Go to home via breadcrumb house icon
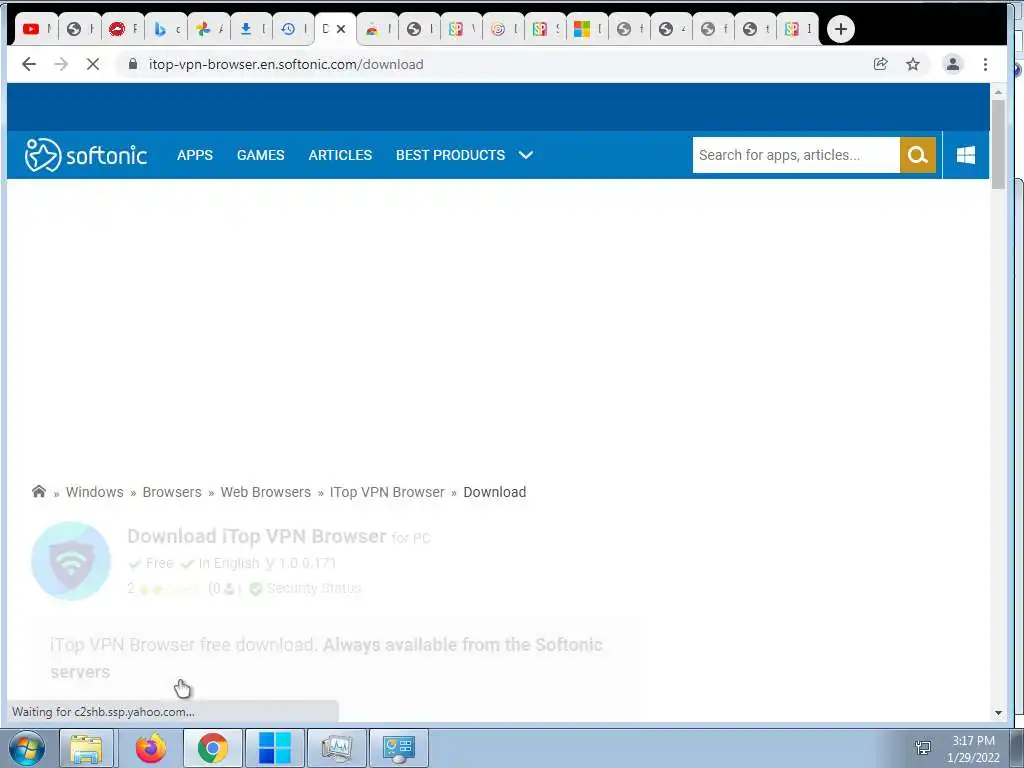 coord(39,491)
